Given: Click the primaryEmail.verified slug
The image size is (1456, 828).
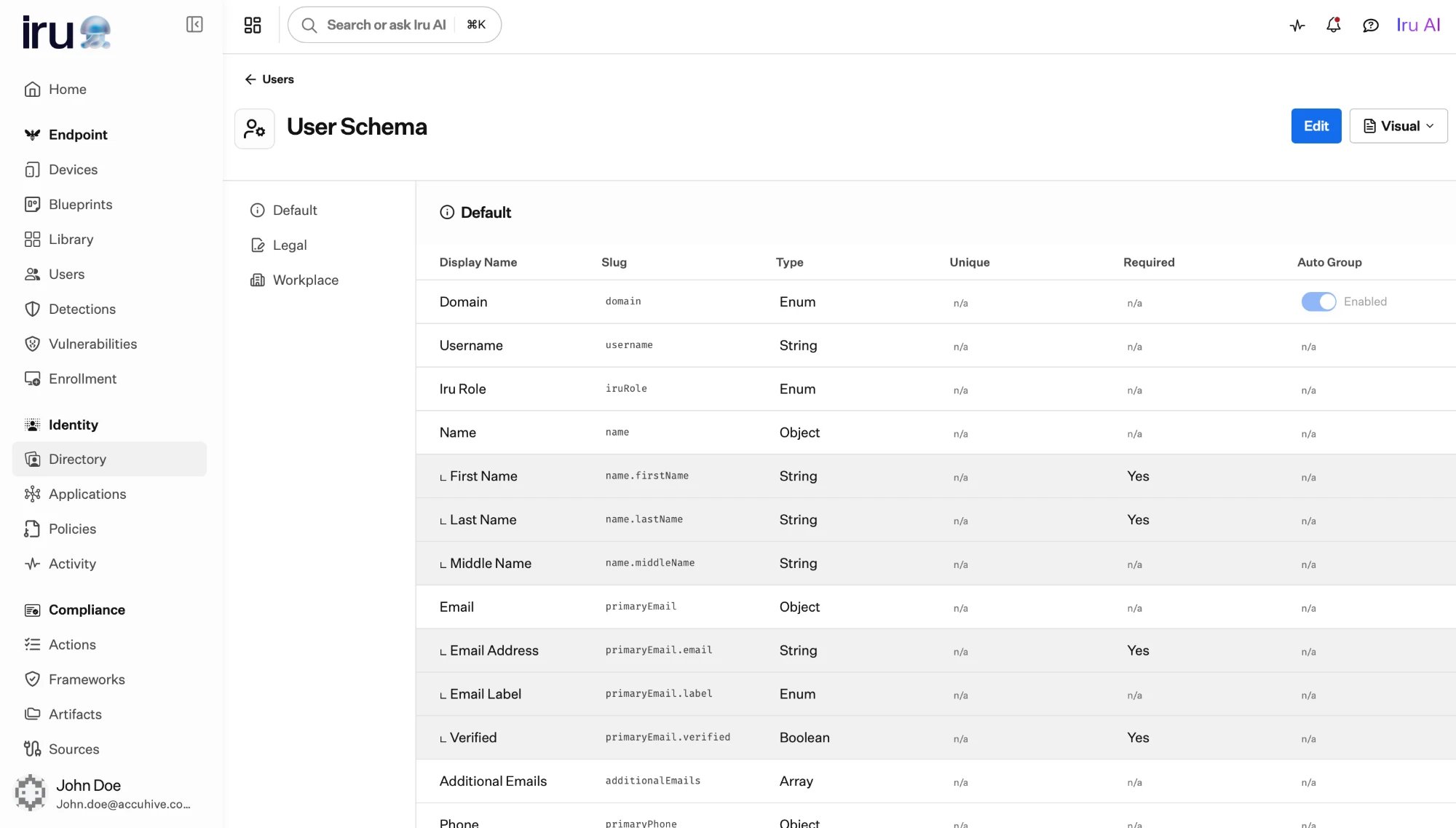Looking at the screenshot, I should tap(667, 738).
